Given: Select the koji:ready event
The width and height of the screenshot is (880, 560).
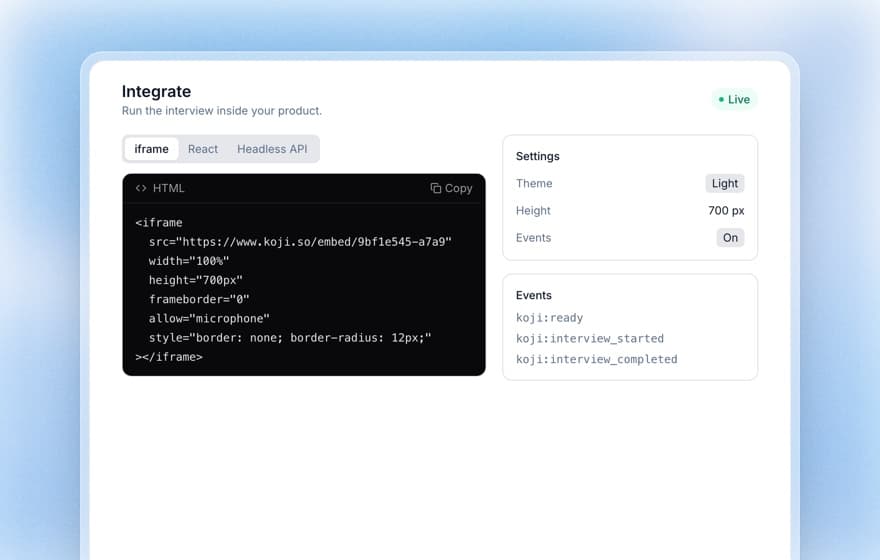Looking at the screenshot, I should [549, 318].
